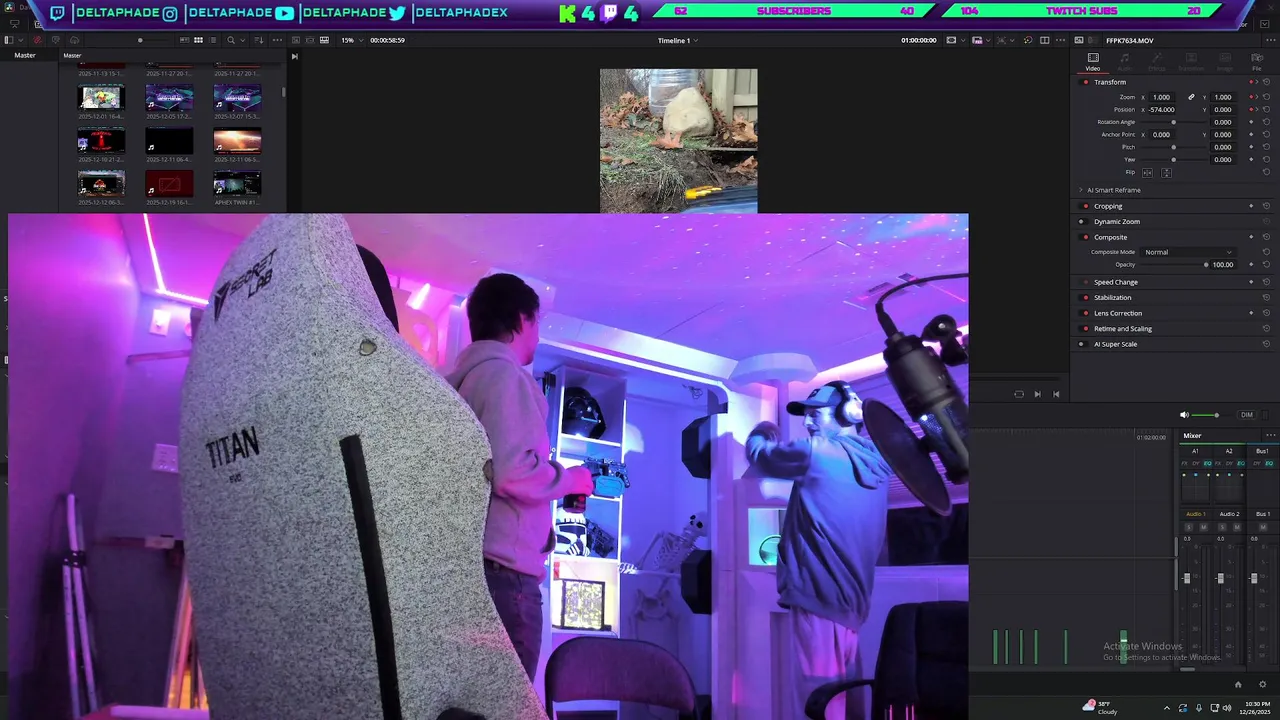This screenshot has height=720, width=1280.
Task: Switch media pool to thumbnail view
Action: (x=198, y=40)
